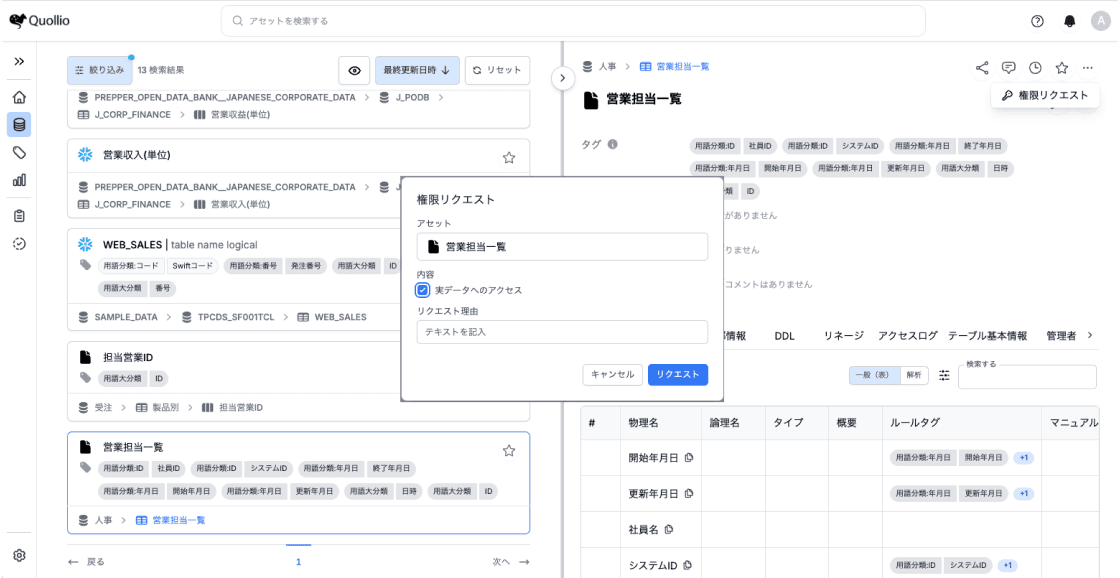Click the home icon in left sidebar
Image resolution: width=1120 pixels, height=578 pixels.
(x=19, y=97)
